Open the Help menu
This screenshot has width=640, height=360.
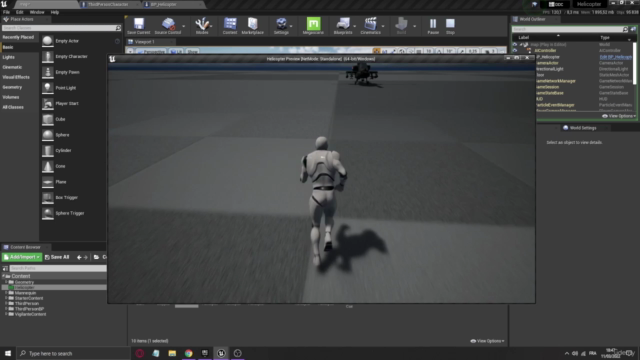[55, 12]
